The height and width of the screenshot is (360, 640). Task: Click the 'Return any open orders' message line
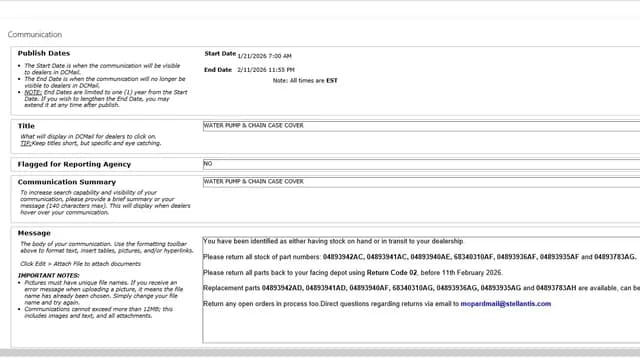[x=377, y=304]
